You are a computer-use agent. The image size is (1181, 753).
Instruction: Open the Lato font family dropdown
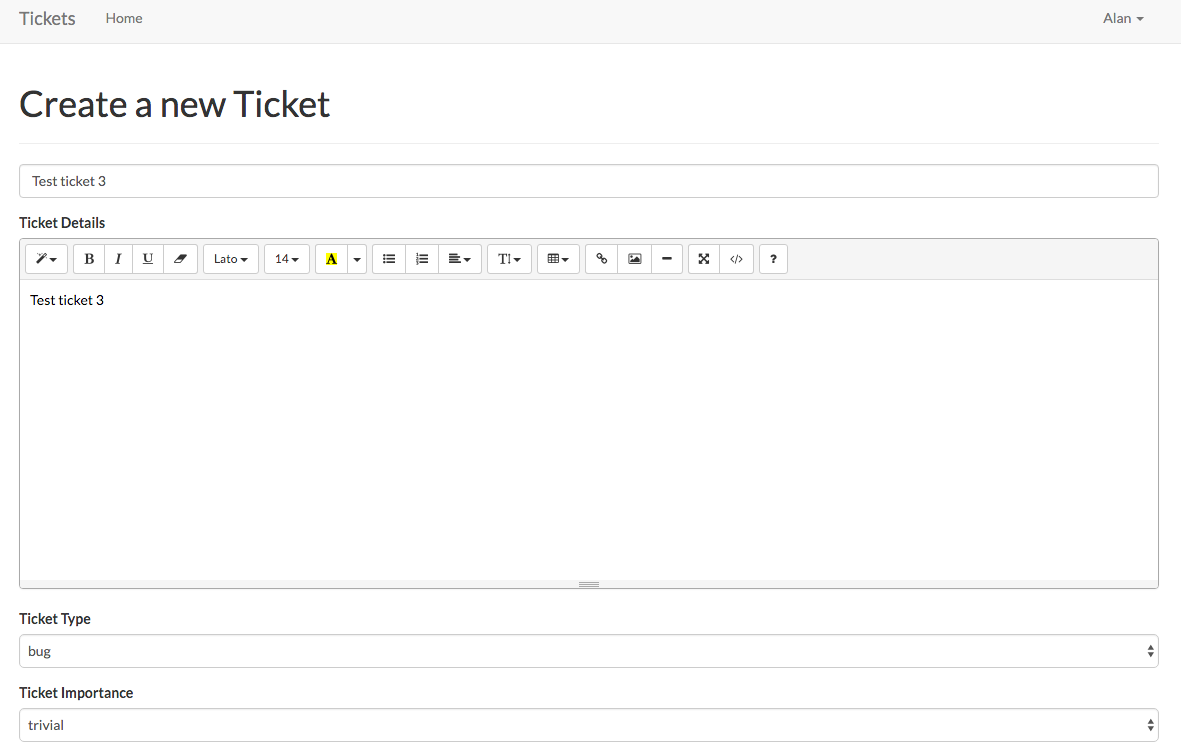(x=230, y=259)
